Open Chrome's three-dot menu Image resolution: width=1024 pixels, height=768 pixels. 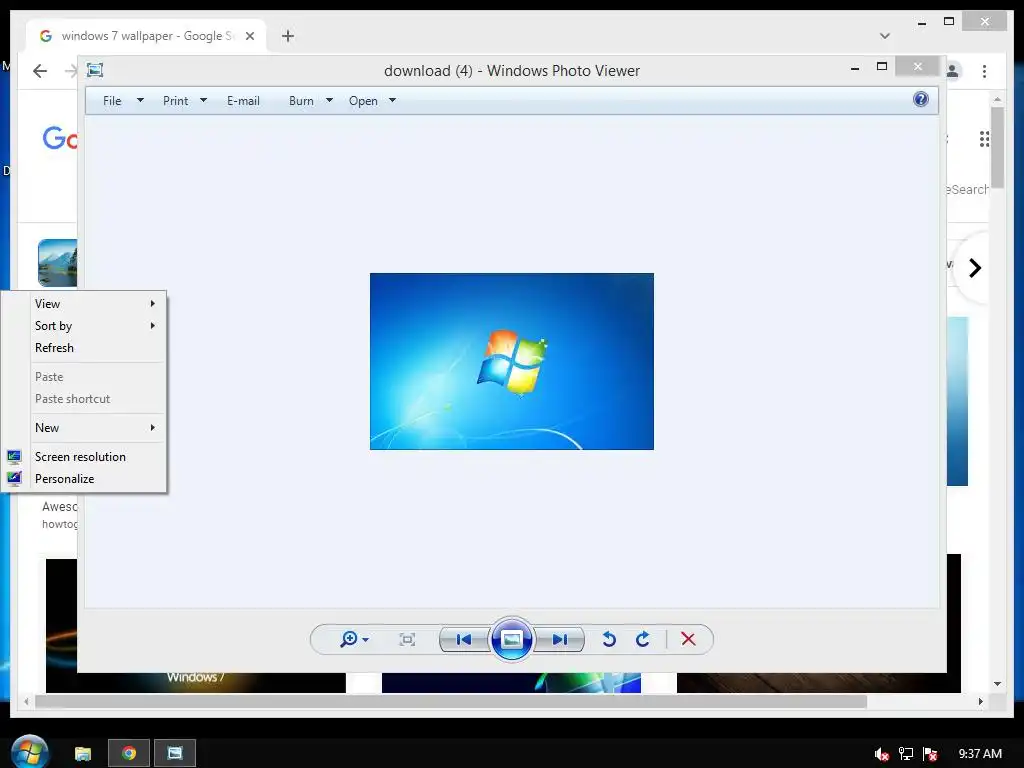coord(984,71)
